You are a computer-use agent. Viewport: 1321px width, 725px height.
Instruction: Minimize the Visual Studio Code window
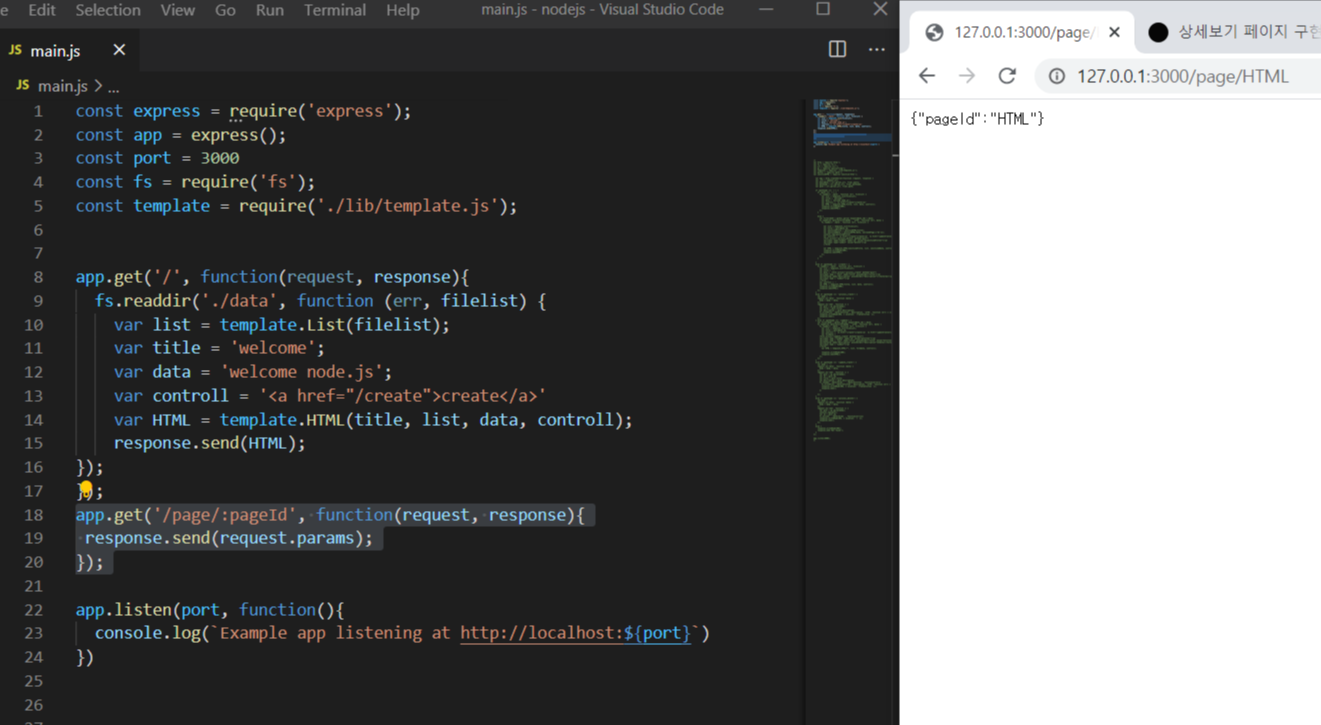coord(766,10)
